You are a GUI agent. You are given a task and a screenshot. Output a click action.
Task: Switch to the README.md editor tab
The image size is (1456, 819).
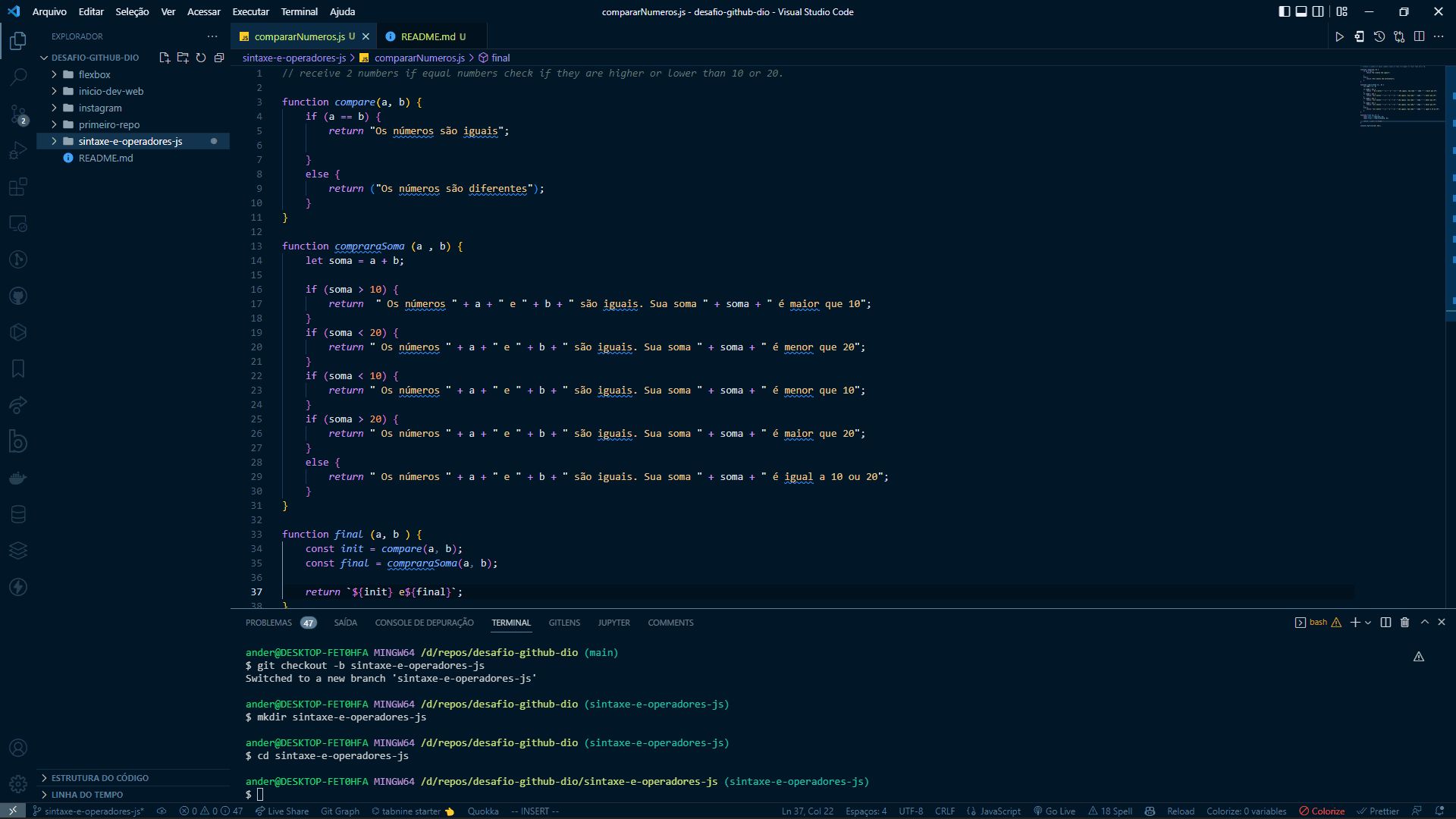tap(428, 36)
